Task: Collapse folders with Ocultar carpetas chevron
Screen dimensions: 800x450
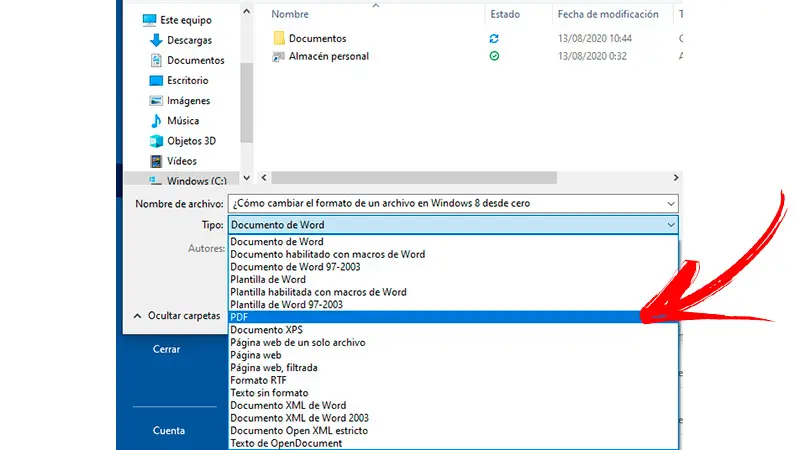Action: click(x=137, y=316)
